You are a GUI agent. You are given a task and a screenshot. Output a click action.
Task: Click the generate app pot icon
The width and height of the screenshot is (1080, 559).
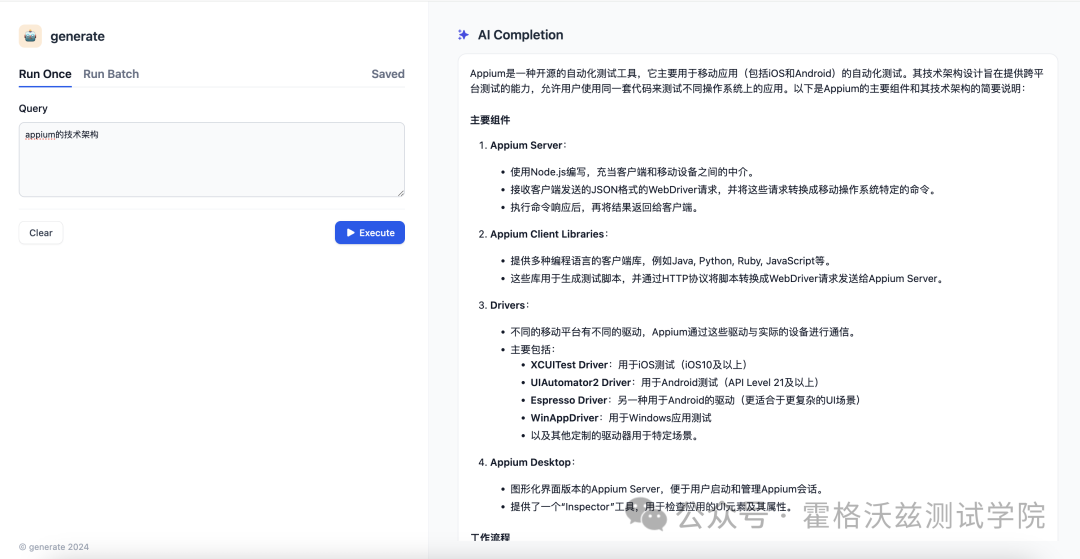pos(30,36)
